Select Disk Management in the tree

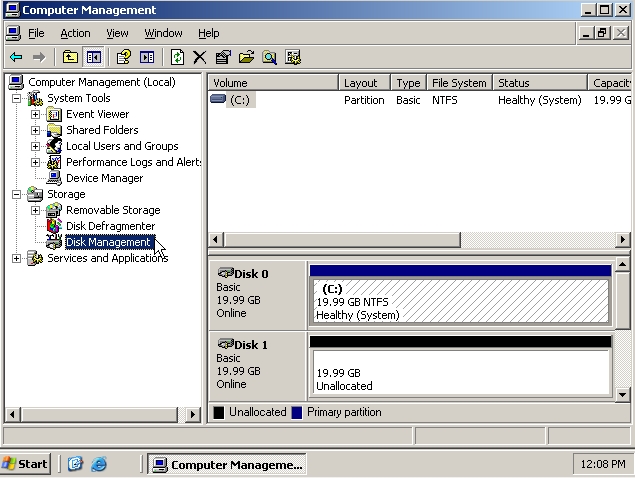(x=108, y=242)
